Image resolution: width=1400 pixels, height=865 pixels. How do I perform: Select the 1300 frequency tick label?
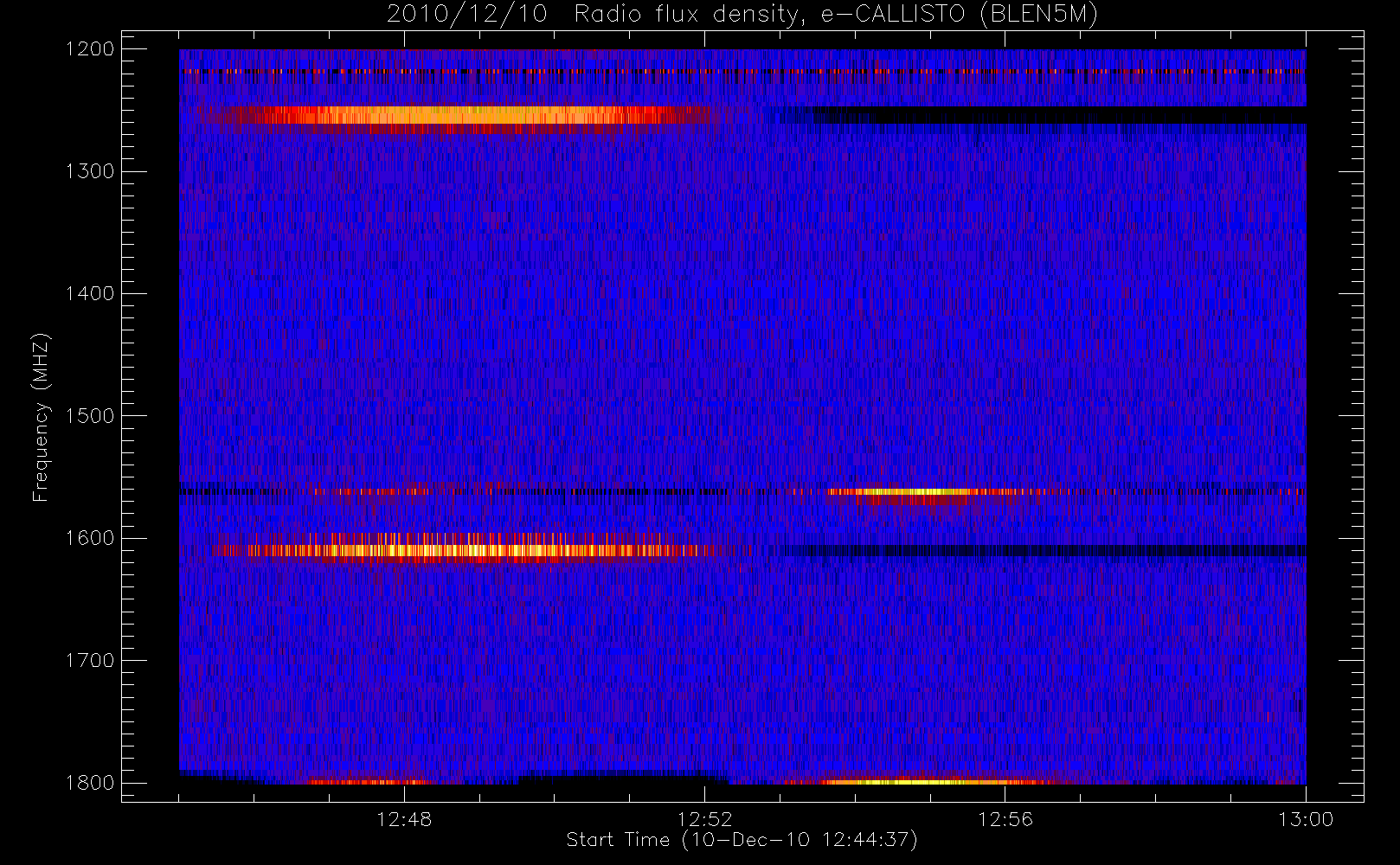click(91, 171)
